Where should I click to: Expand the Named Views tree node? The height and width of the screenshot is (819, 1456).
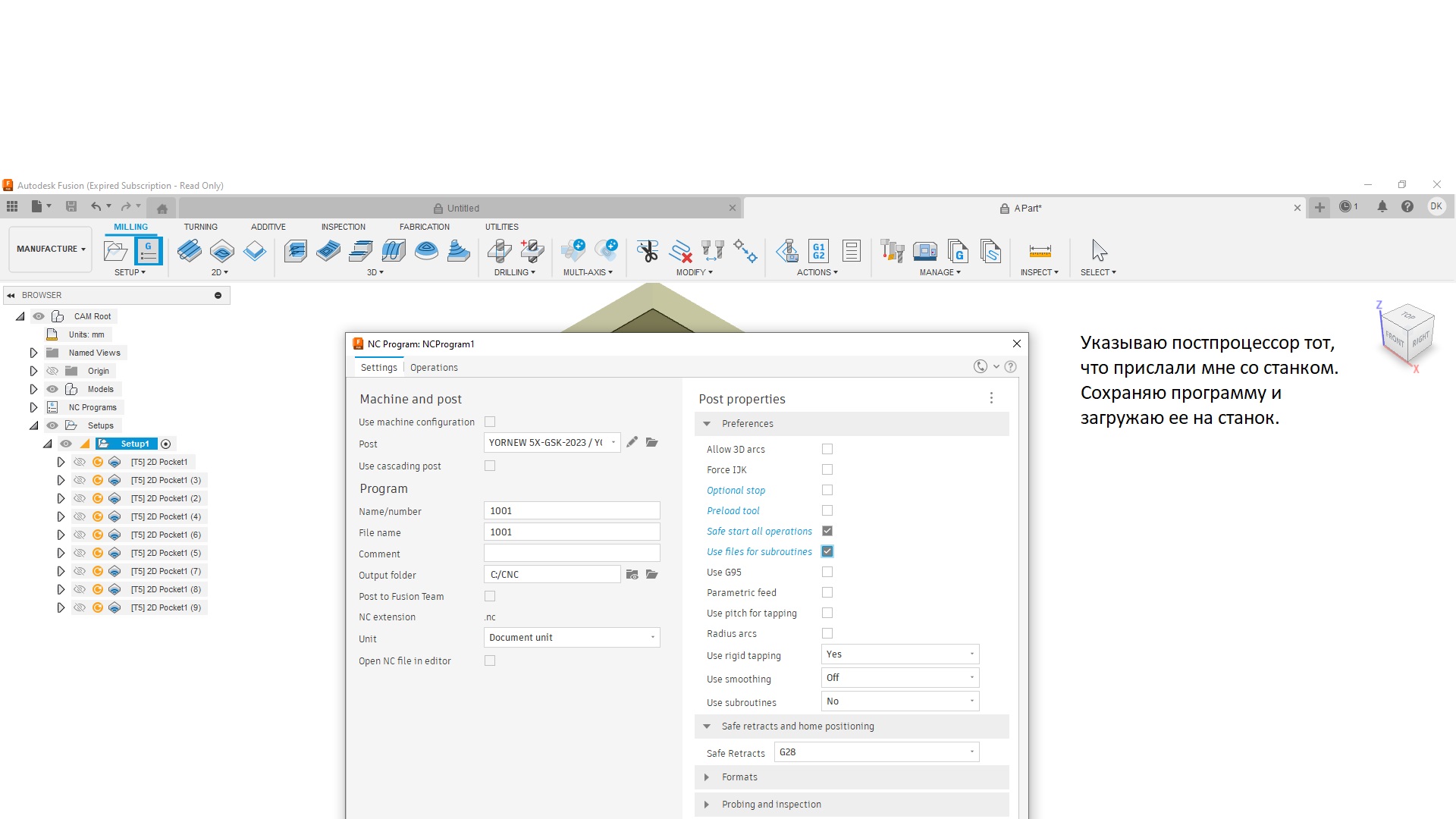tap(33, 353)
